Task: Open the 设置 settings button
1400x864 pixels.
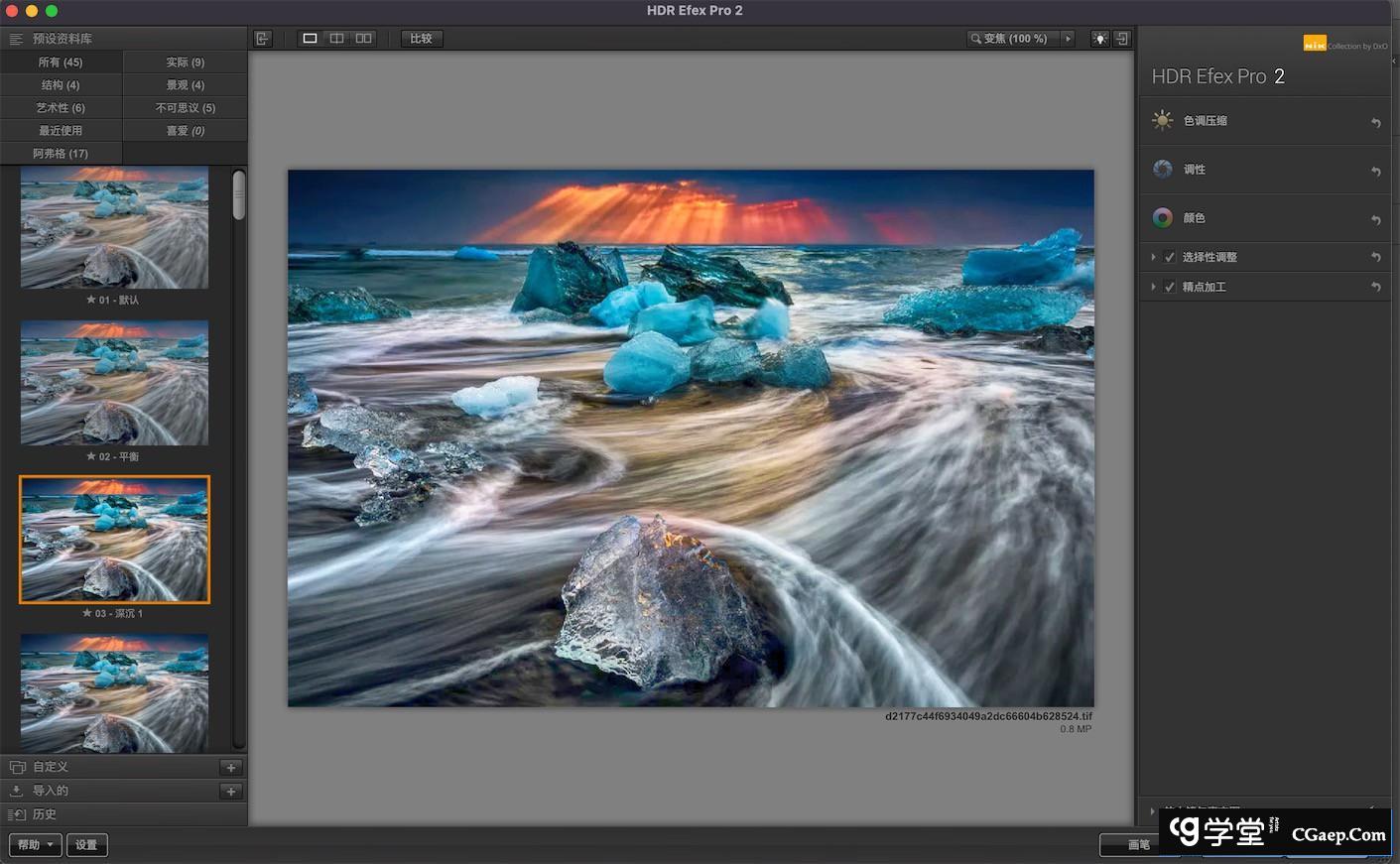Action: (86, 845)
